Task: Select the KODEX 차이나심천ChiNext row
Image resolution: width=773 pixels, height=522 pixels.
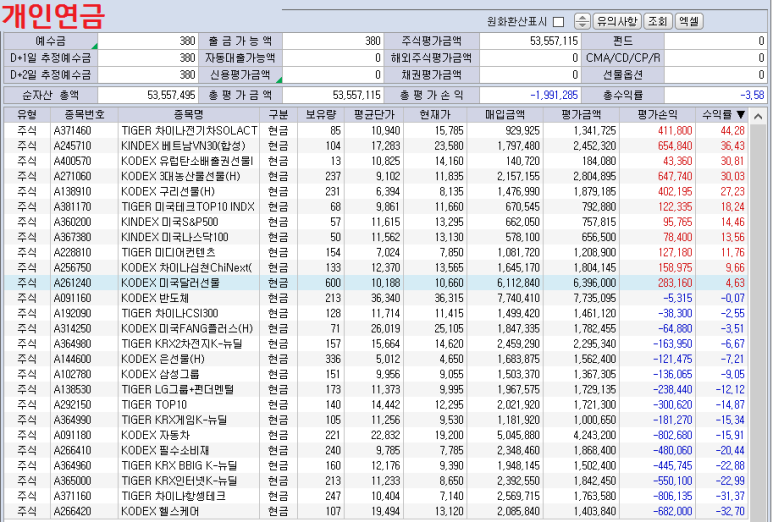Action: pyautogui.click(x=376, y=268)
